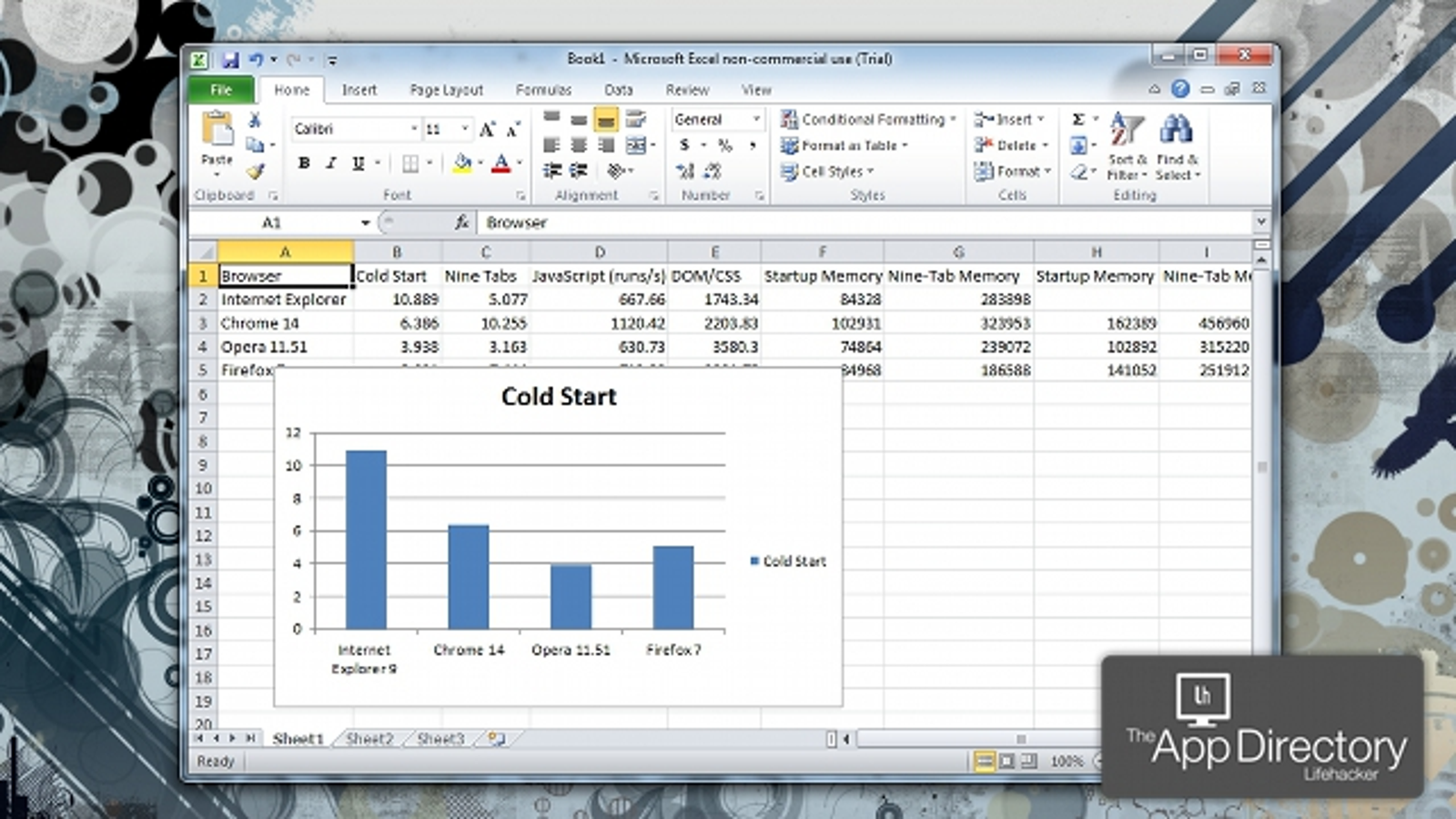Apply Comma Style format
The width and height of the screenshot is (1456, 819).
753,146
